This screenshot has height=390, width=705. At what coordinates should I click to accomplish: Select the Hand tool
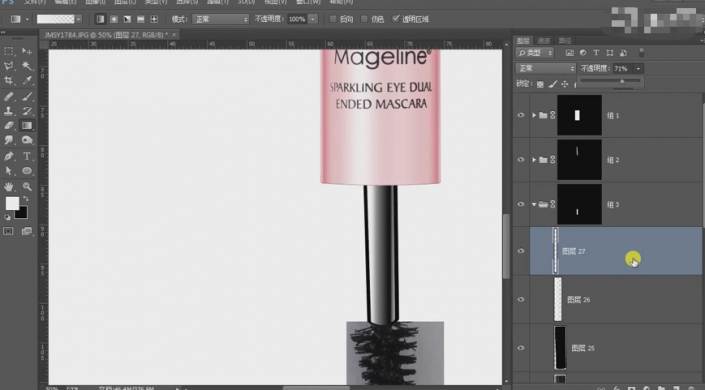point(9,186)
